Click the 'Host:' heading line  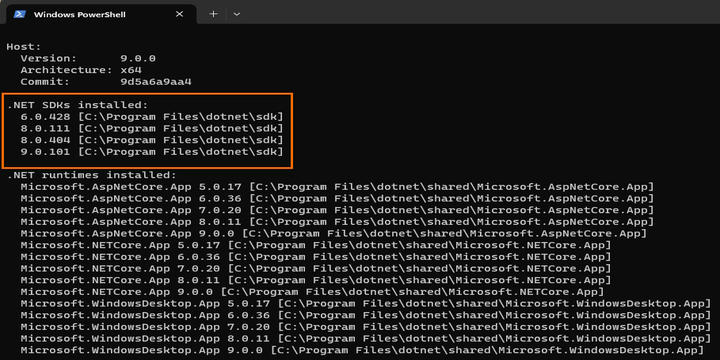pyautogui.click(x=24, y=47)
